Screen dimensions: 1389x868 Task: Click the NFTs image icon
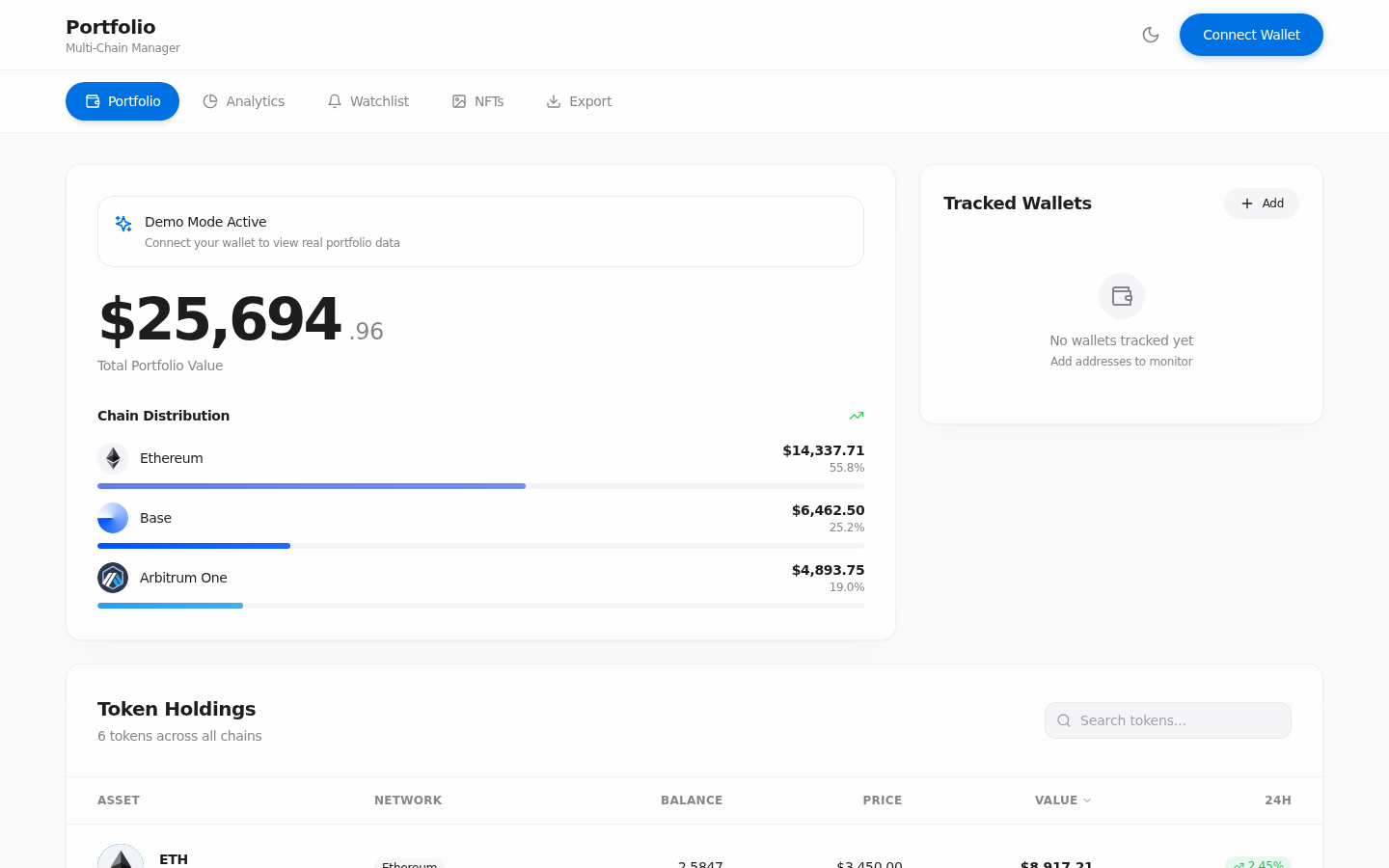pos(458,100)
